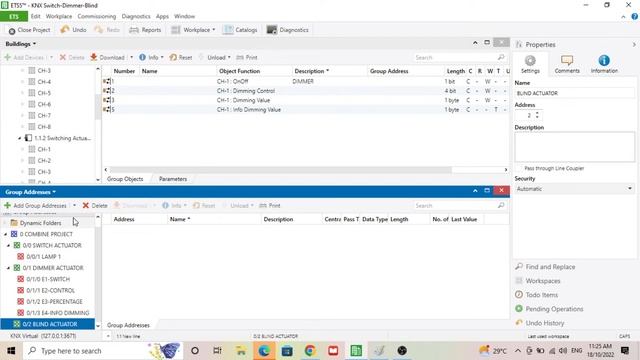Click Download in Buildings toolbar
The image size is (640, 360).
tap(108, 58)
